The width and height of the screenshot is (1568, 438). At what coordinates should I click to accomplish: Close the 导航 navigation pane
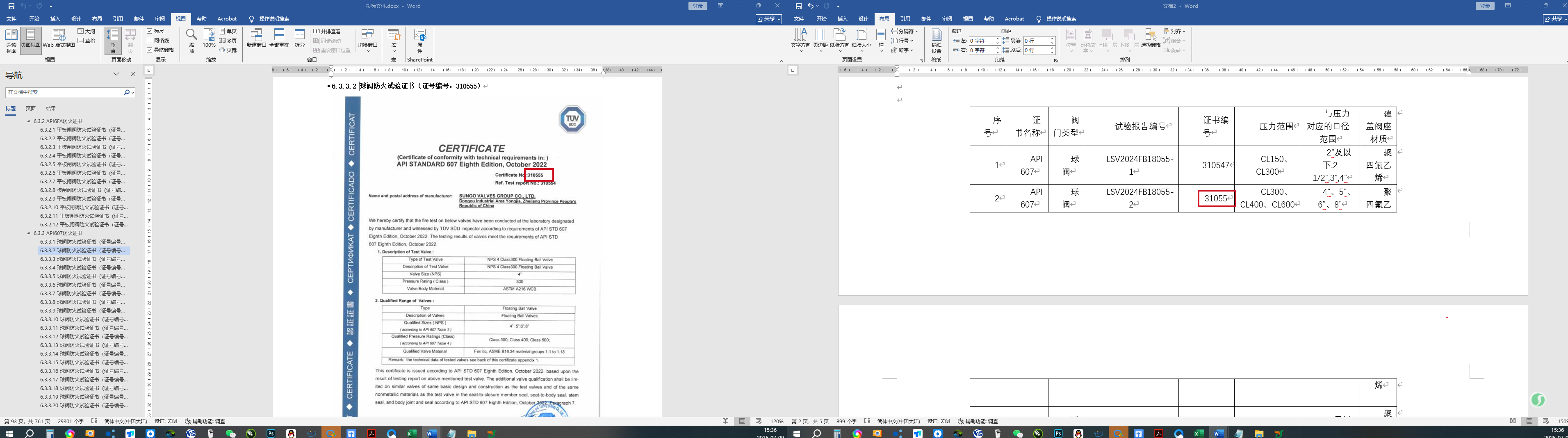tap(133, 74)
